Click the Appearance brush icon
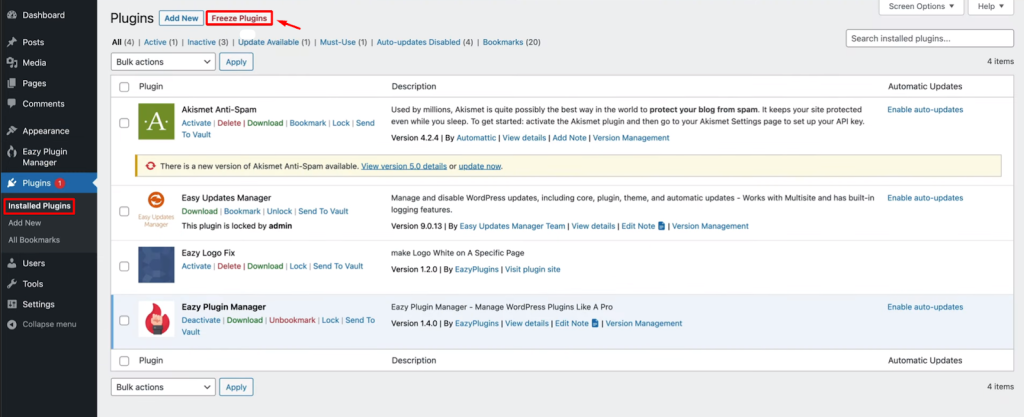1024x417 pixels. pyautogui.click(x=11, y=131)
